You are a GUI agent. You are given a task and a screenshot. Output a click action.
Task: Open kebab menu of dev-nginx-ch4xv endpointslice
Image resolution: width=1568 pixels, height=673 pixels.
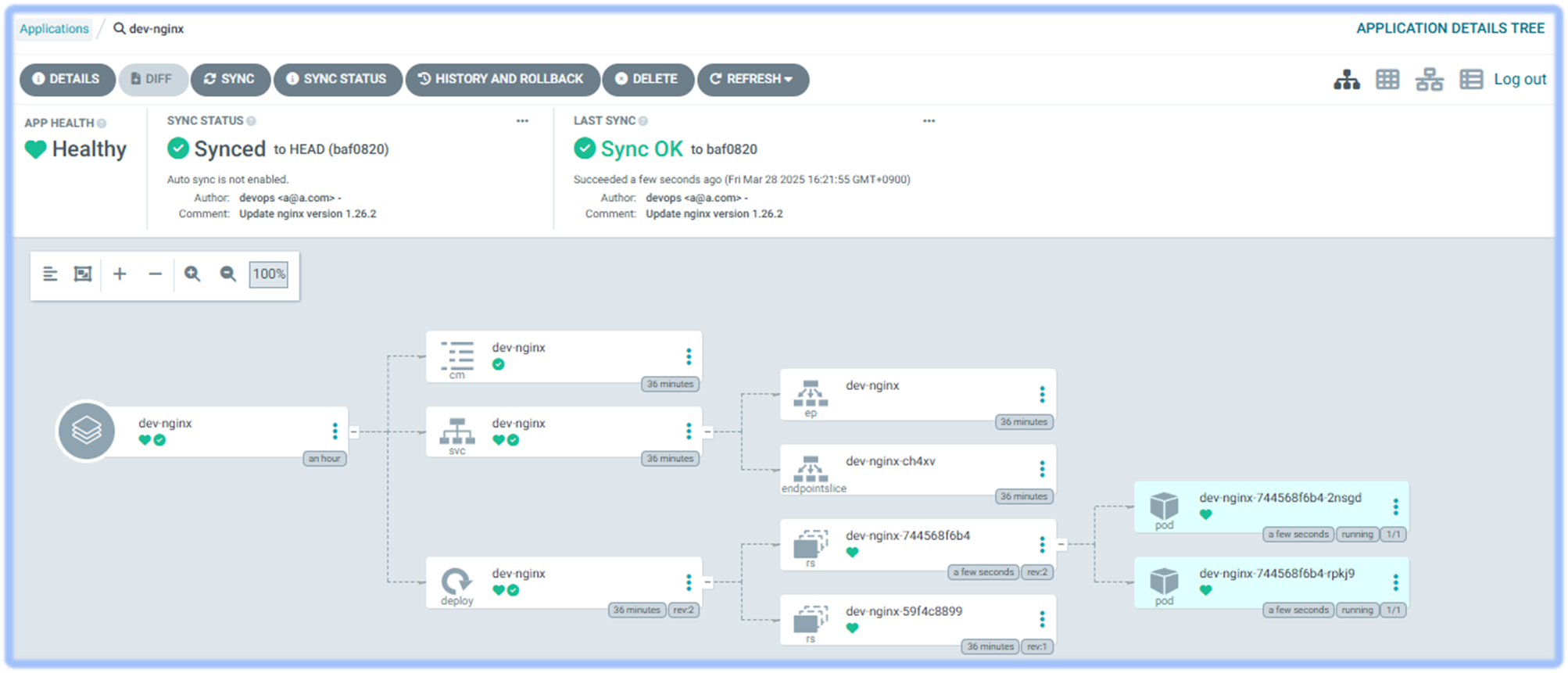[1042, 469]
